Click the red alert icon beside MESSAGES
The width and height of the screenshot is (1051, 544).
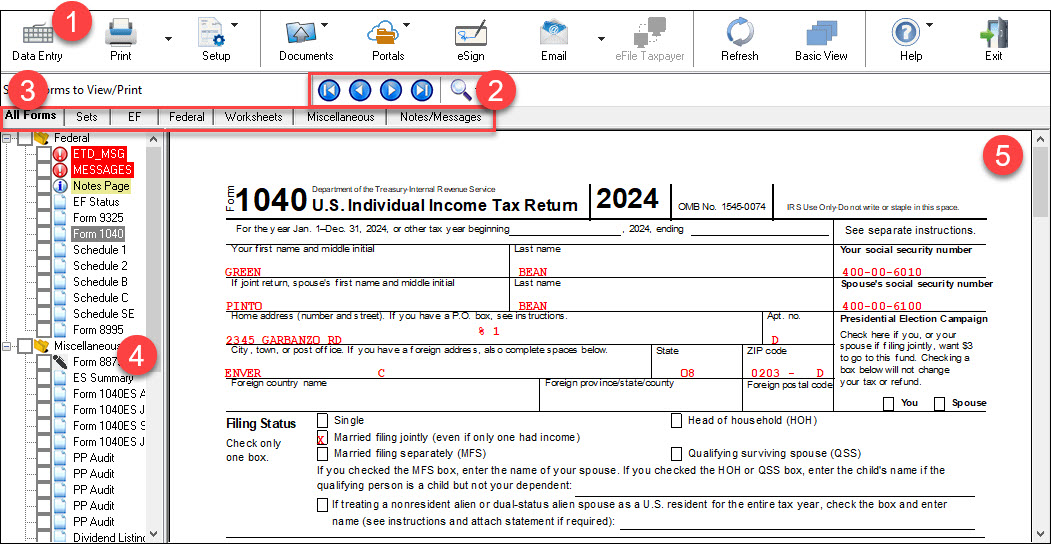tap(60, 169)
